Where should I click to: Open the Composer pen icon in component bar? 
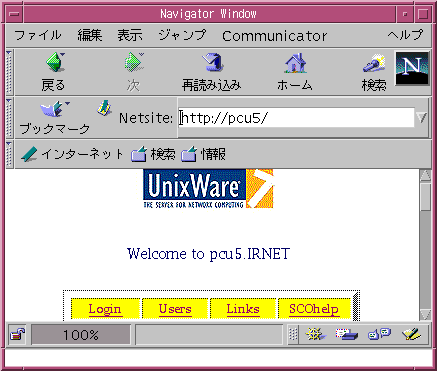click(x=411, y=334)
